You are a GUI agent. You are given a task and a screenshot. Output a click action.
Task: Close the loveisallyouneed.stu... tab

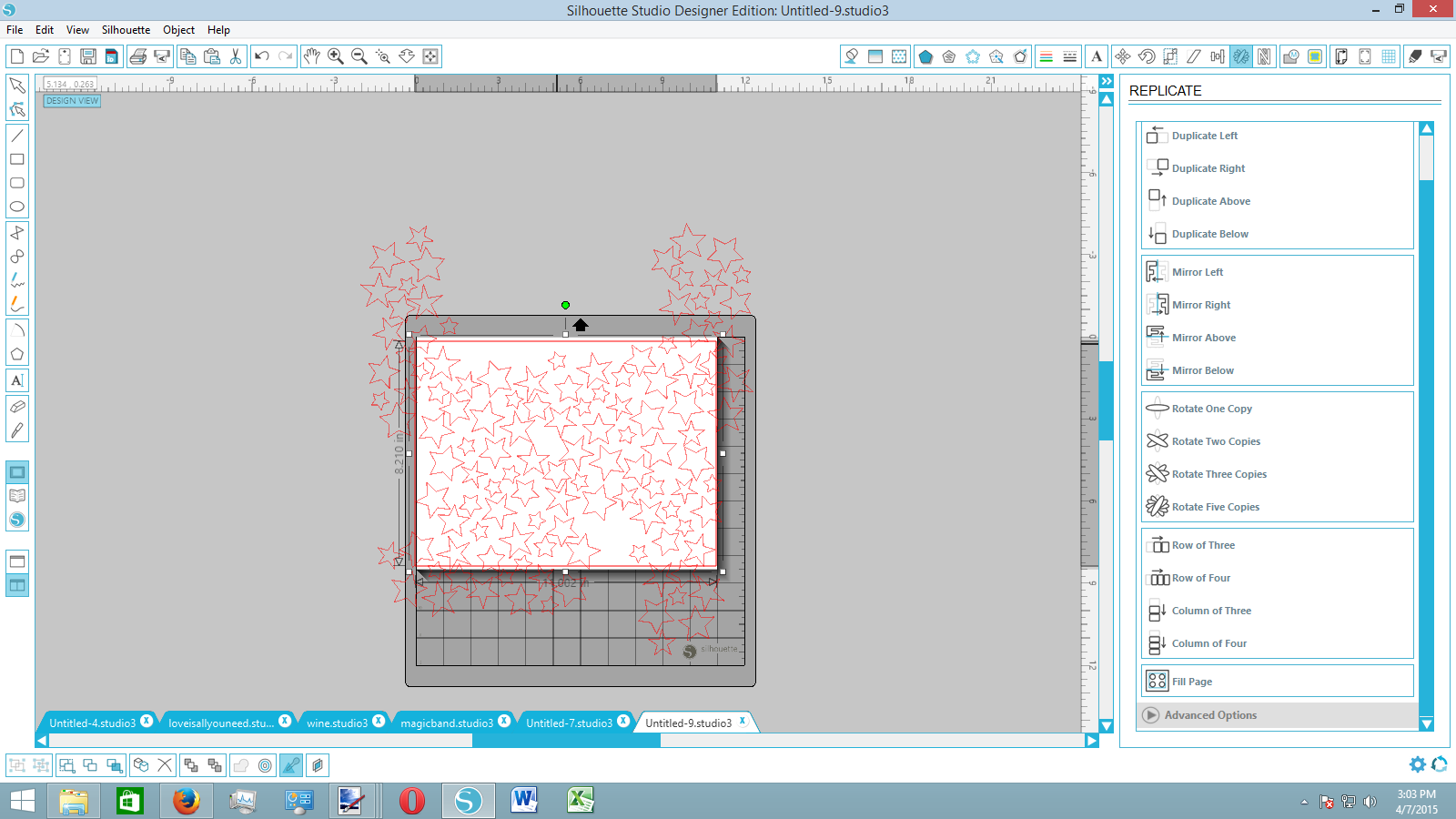[x=285, y=721]
